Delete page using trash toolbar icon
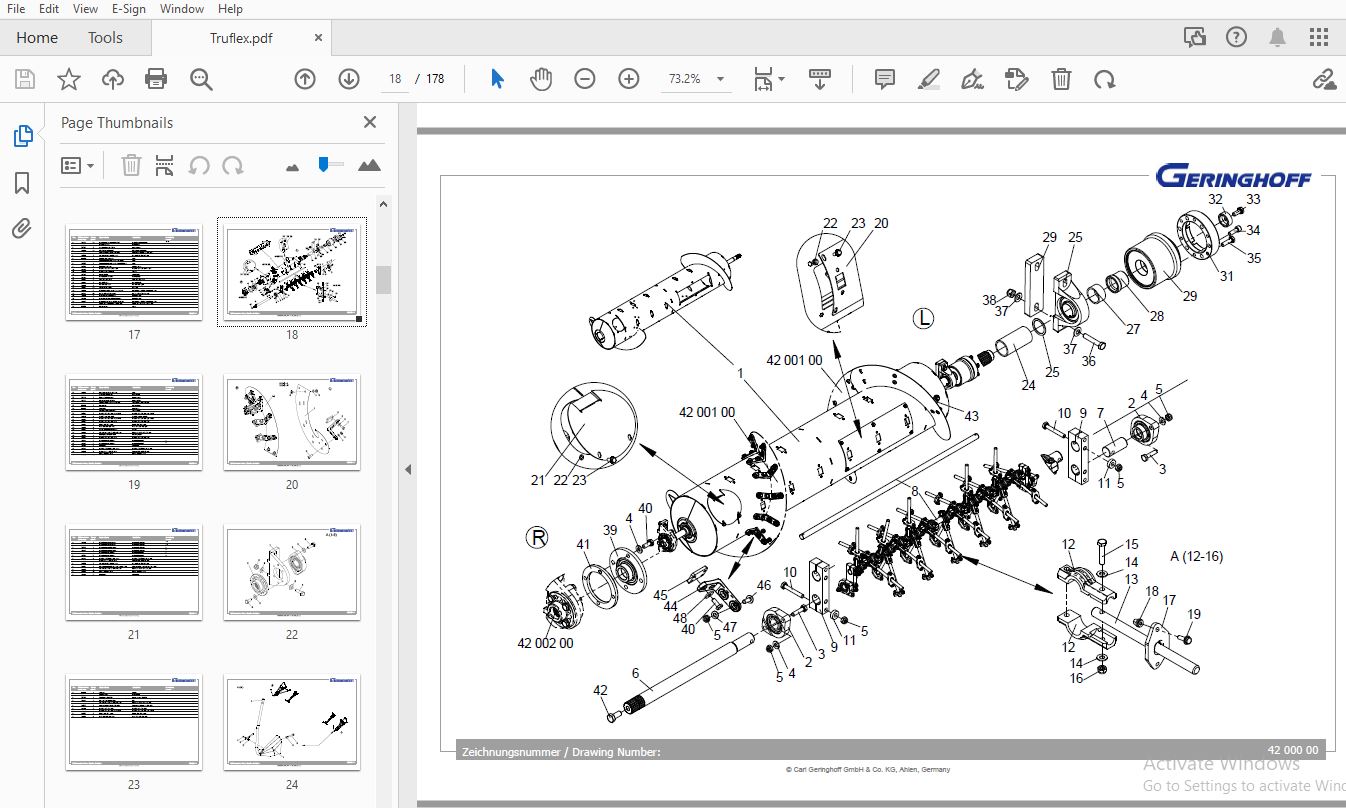Screen dimensions: 1346x808 (x=1061, y=79)
